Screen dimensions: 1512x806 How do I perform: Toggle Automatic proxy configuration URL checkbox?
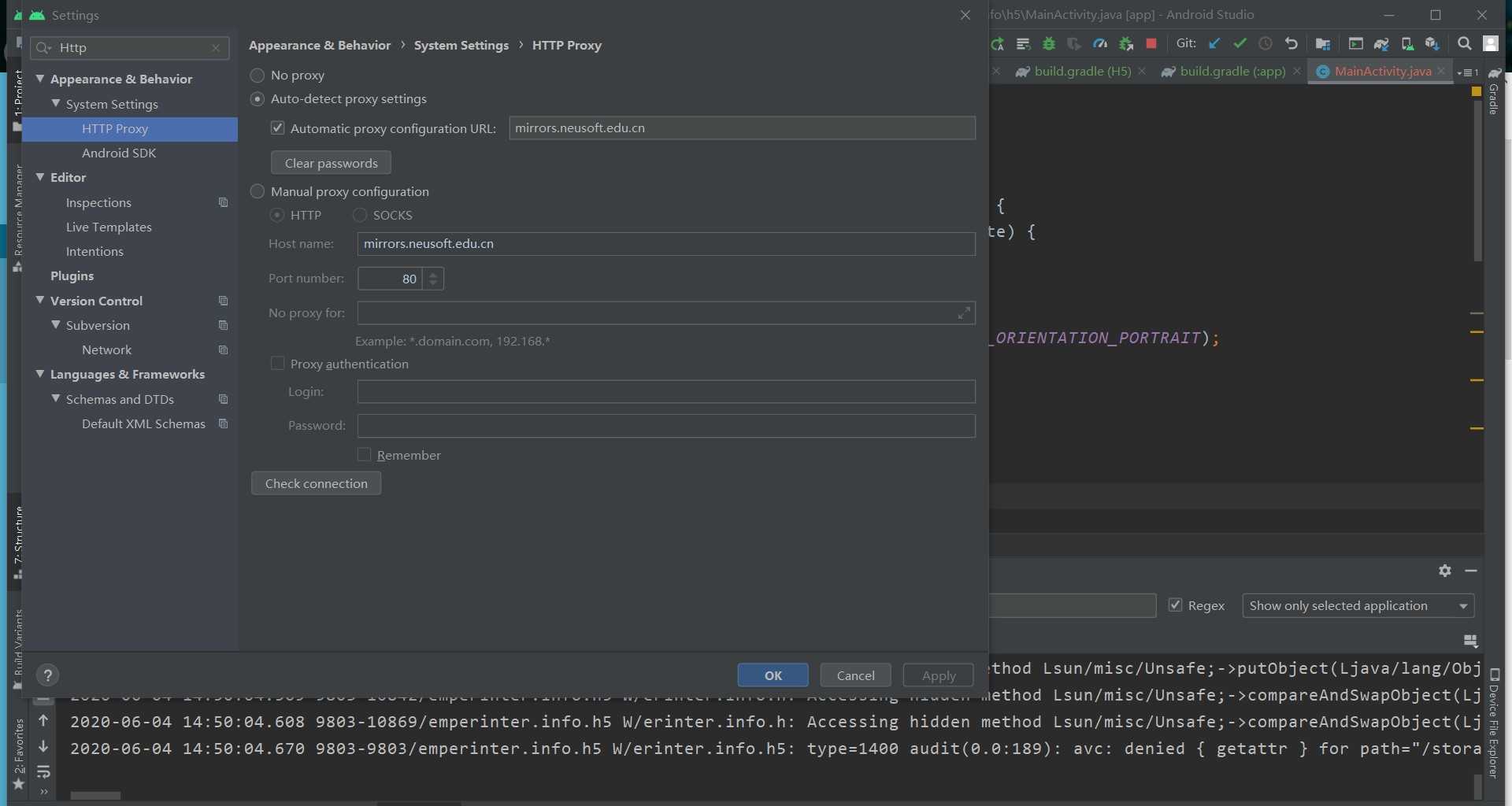(277, 128)
